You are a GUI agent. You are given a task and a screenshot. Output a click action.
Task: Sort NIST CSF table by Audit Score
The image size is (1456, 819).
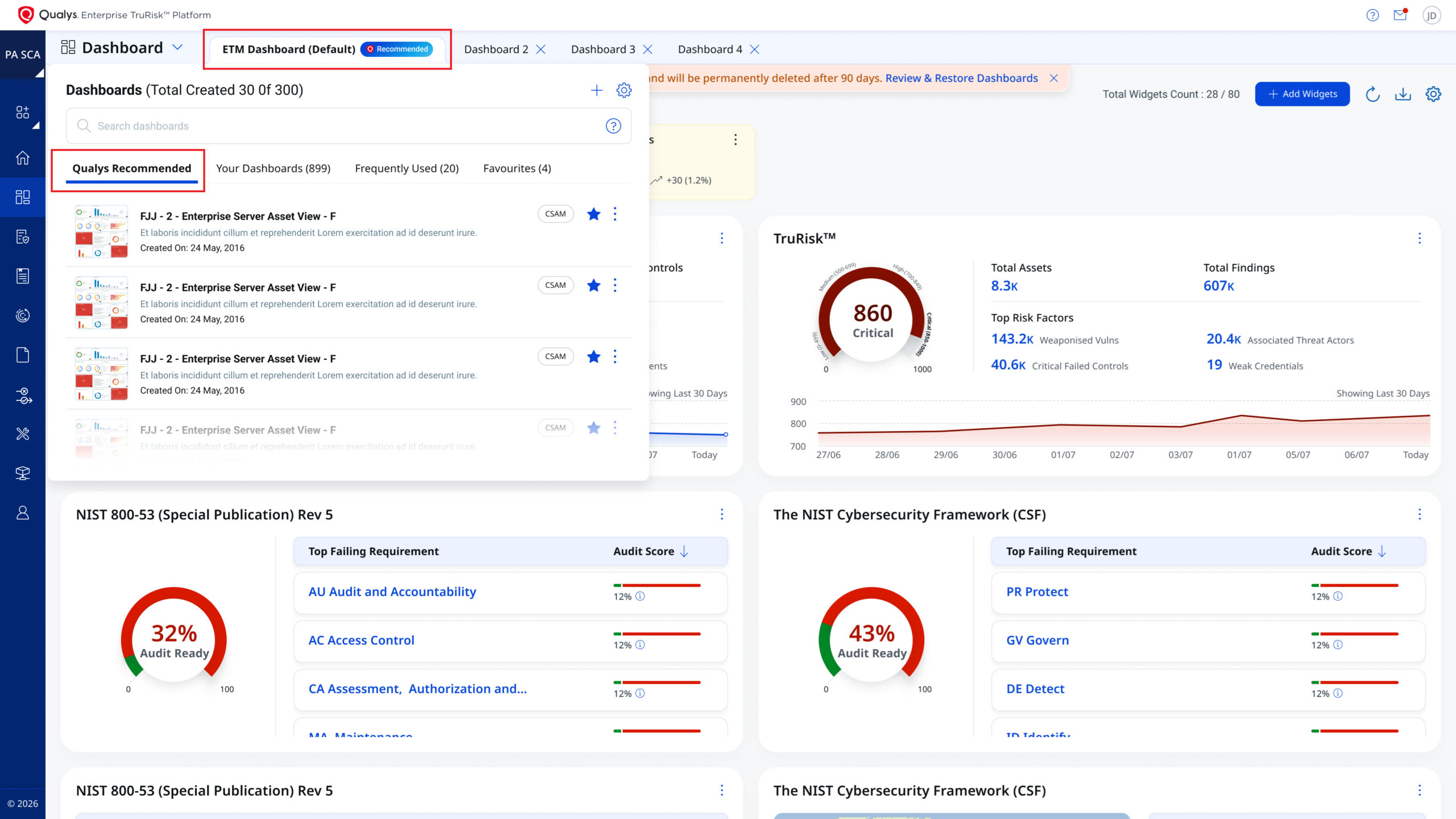(x=1349, y=551)
